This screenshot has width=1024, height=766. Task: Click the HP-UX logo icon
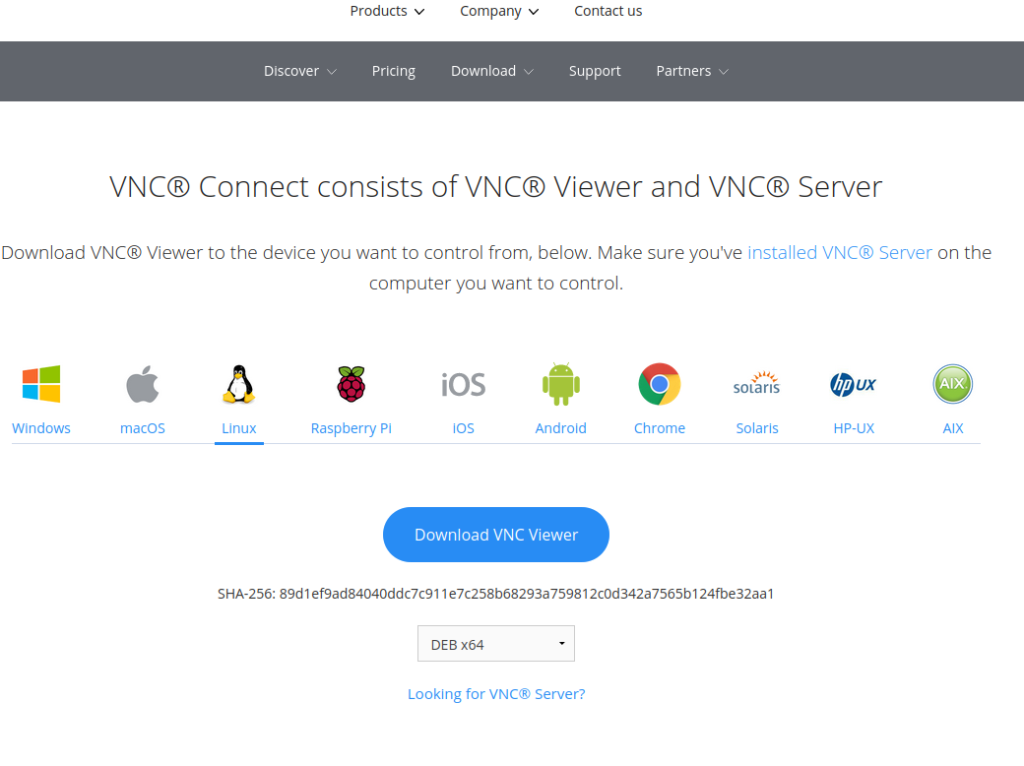853,384
